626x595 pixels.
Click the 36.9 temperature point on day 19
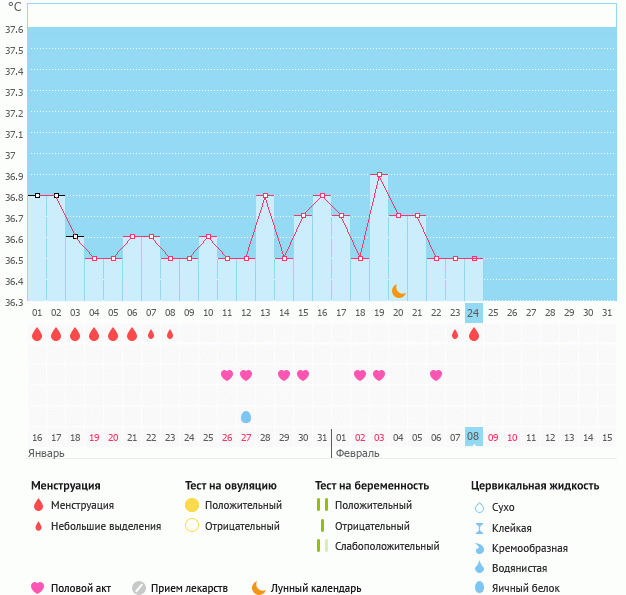pos(379,175)
